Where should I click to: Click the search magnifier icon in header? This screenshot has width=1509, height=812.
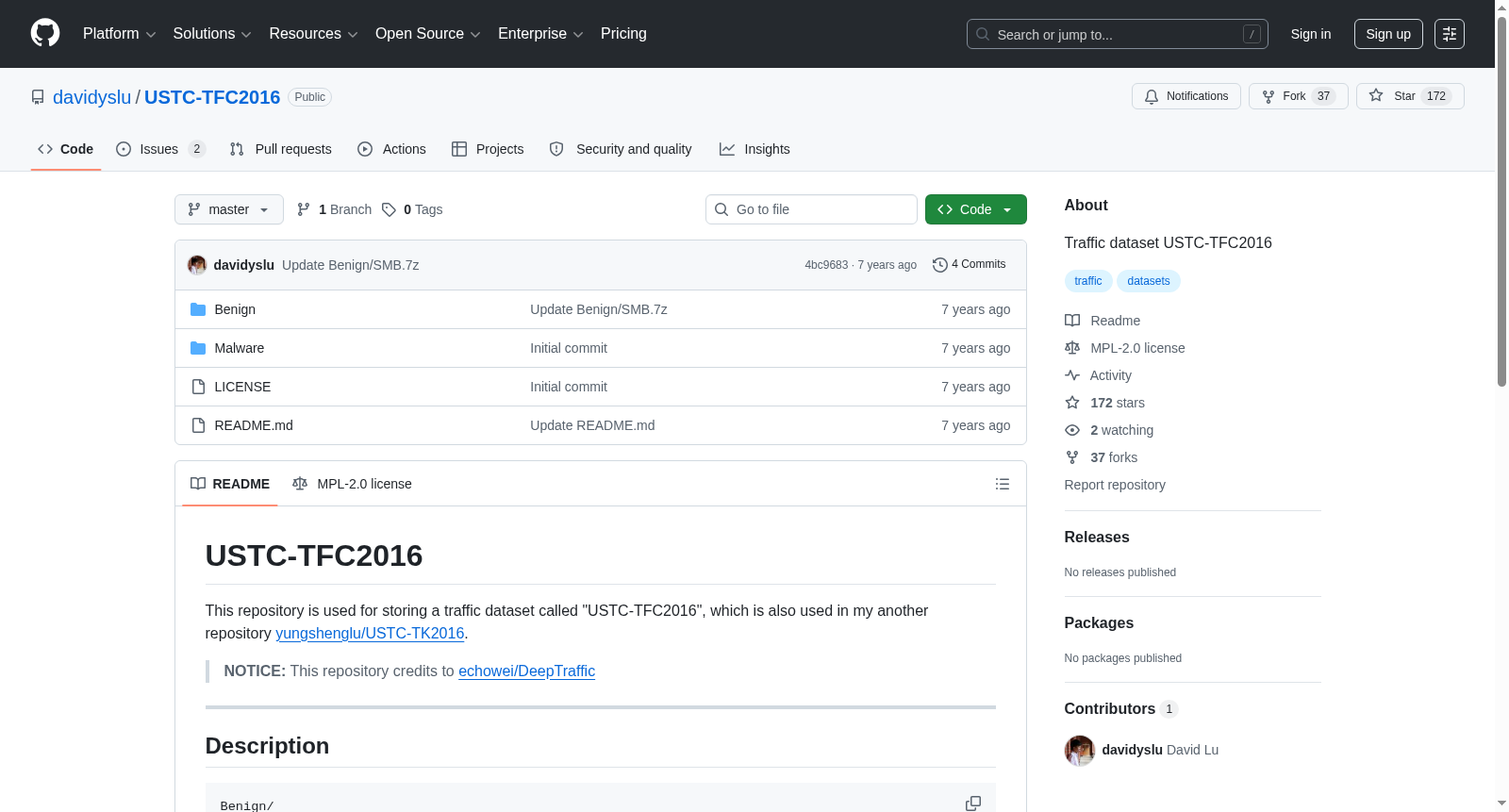983,34
